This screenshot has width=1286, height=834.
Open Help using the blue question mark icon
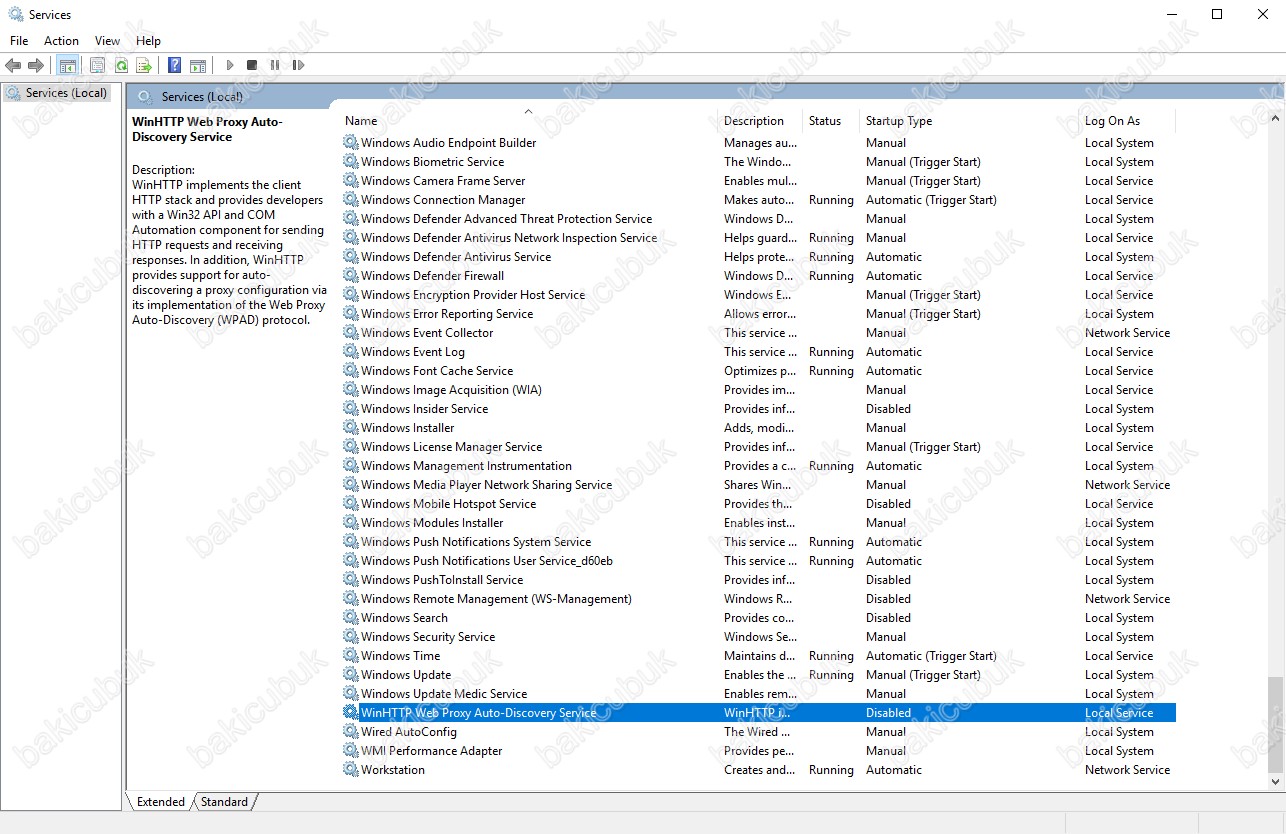point(175,65)
